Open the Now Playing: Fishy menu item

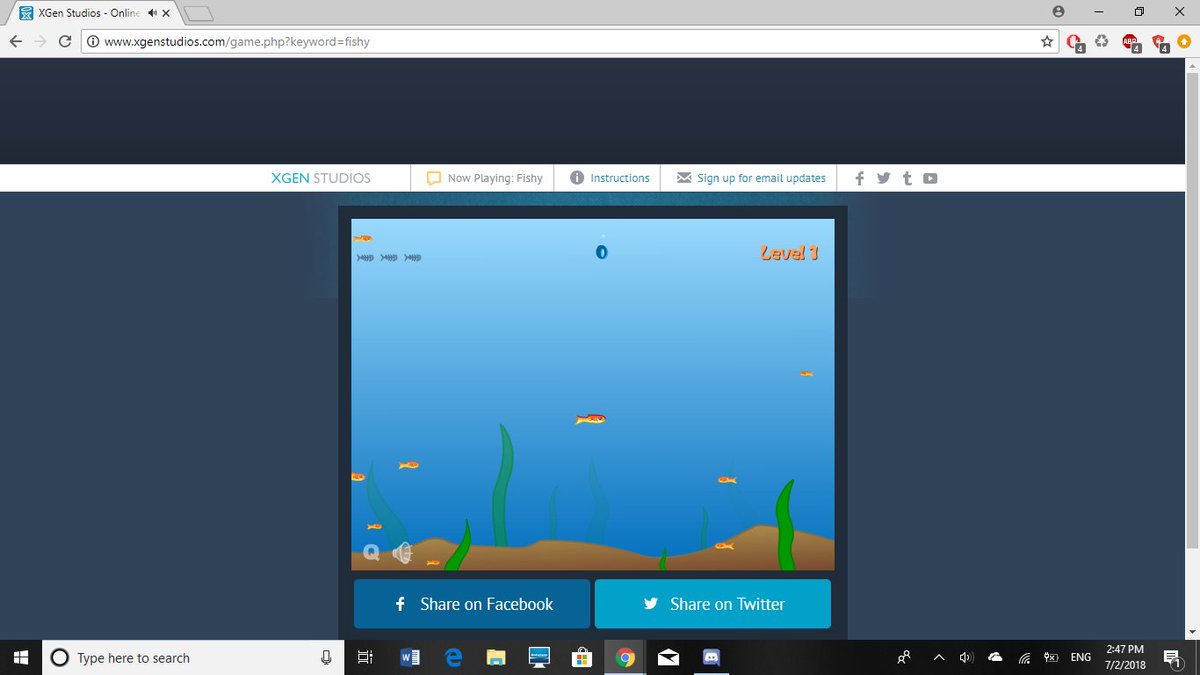[x=484, y=178]
